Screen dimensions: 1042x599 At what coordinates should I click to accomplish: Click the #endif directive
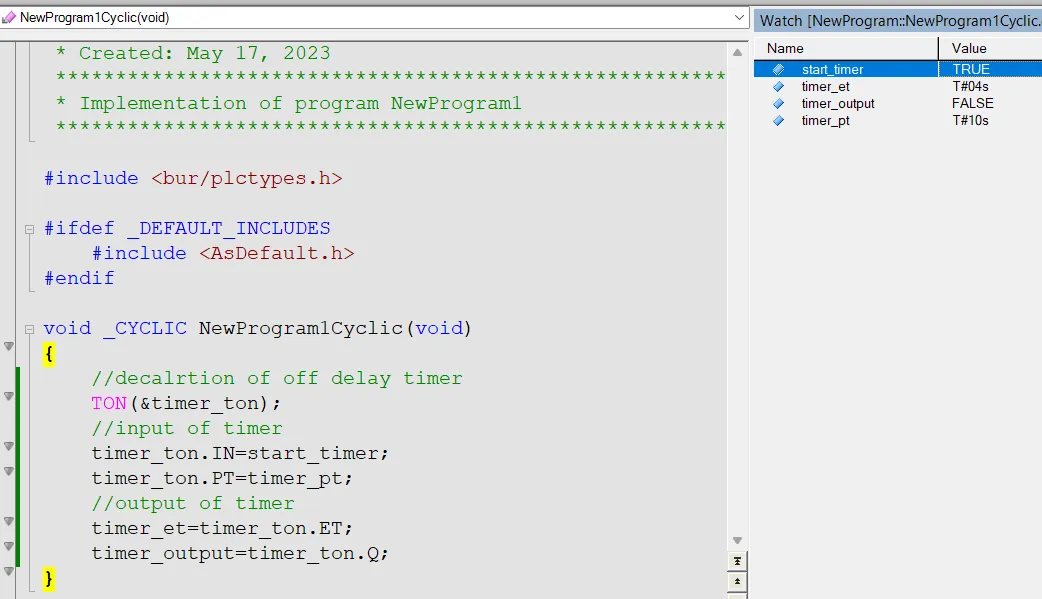coord(79,279)
